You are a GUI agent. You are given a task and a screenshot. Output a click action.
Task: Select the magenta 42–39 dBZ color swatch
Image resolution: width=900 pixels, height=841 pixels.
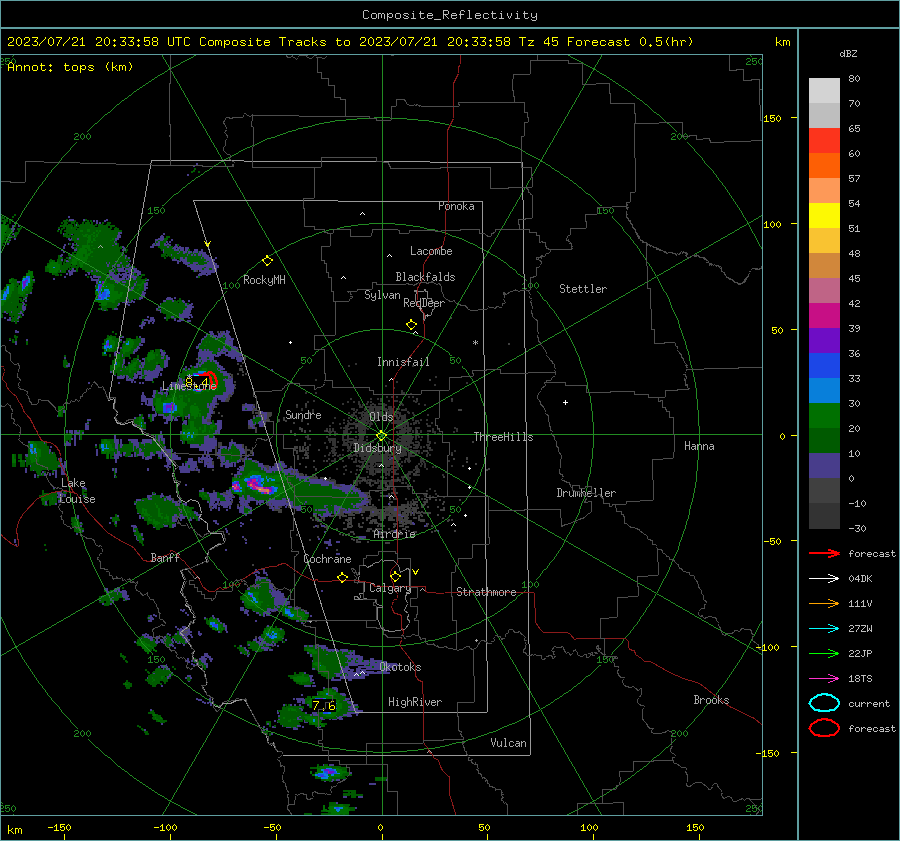[x=824, y=315]
